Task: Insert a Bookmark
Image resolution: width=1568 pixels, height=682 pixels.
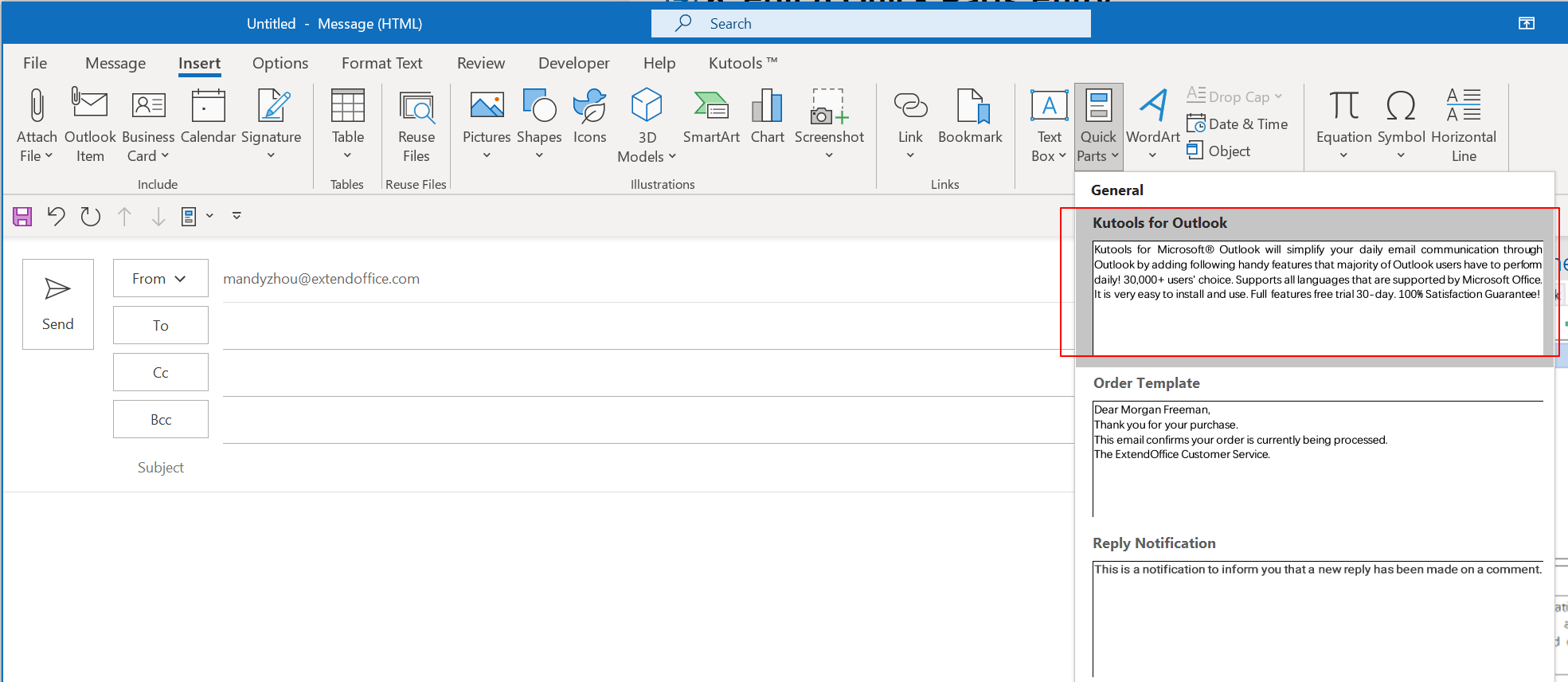Action: [970, 117]
